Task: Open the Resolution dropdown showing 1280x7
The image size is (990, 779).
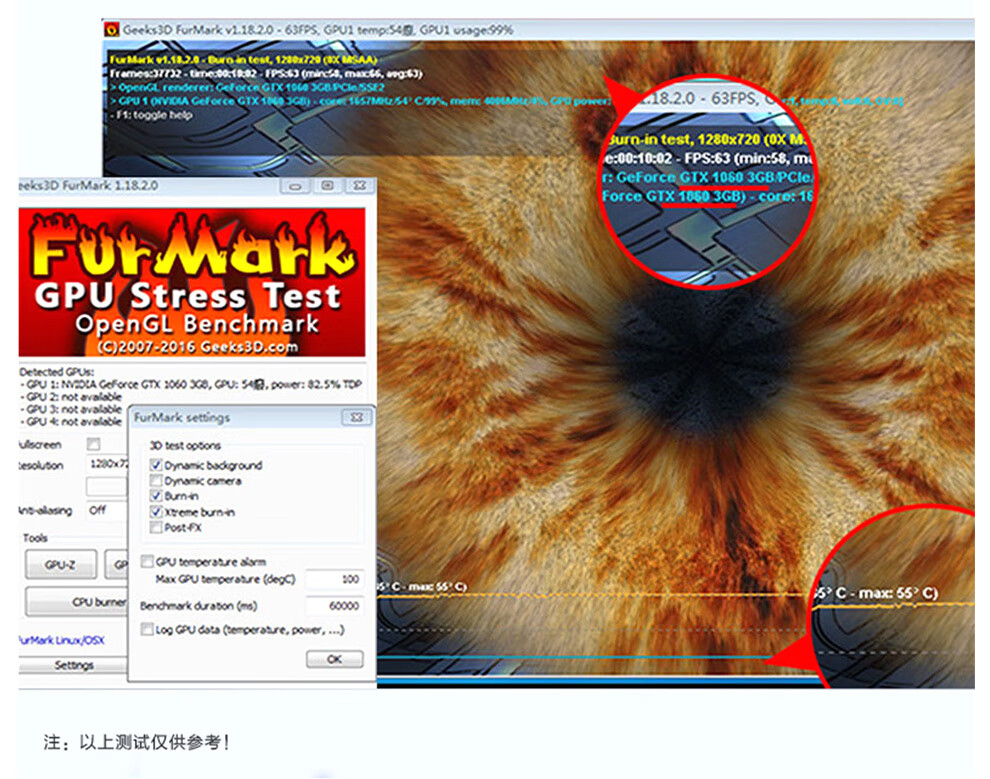Action: click(107, 465)
